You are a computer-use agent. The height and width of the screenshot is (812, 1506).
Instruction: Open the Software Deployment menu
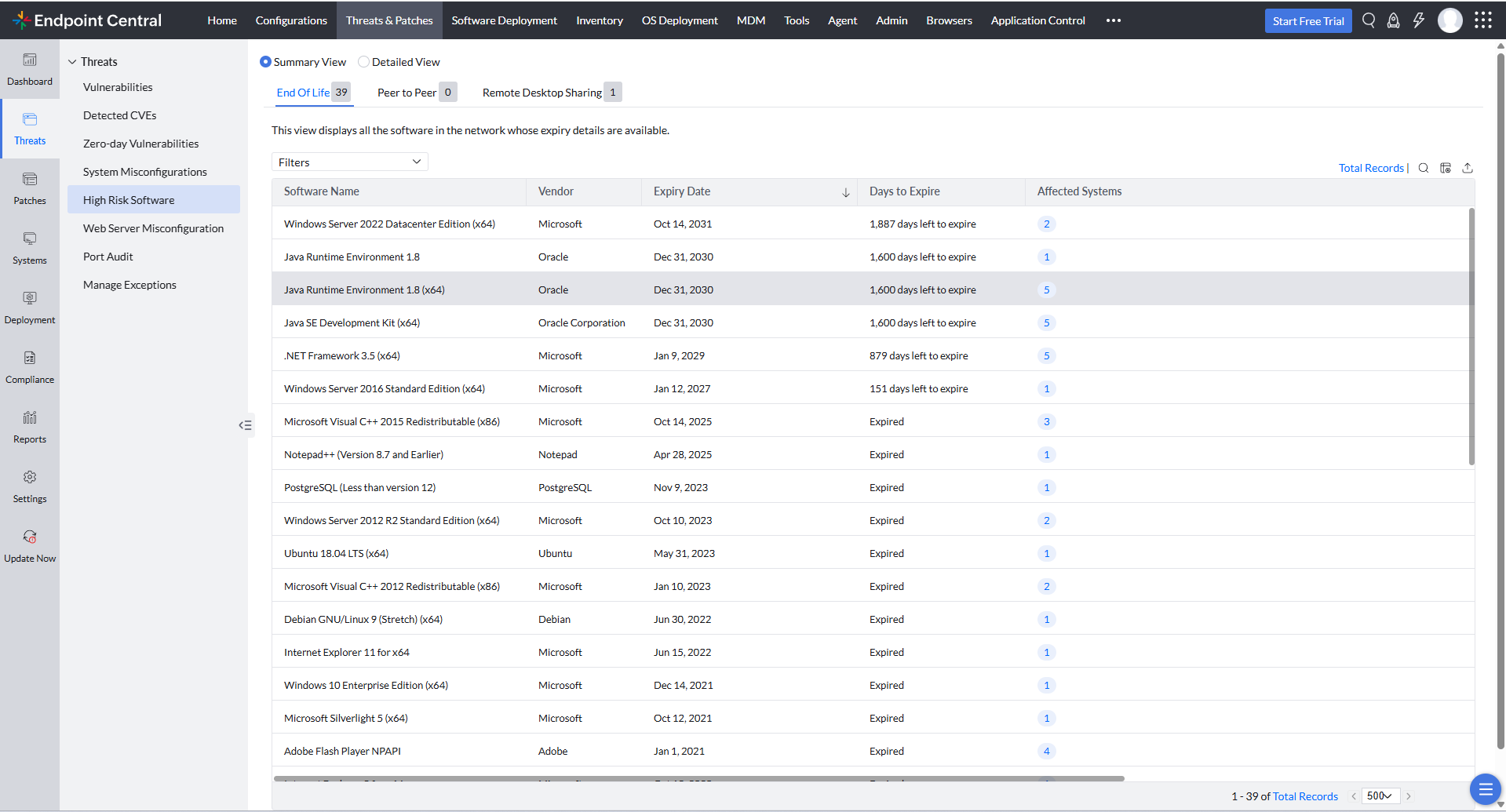click(505, 20)
